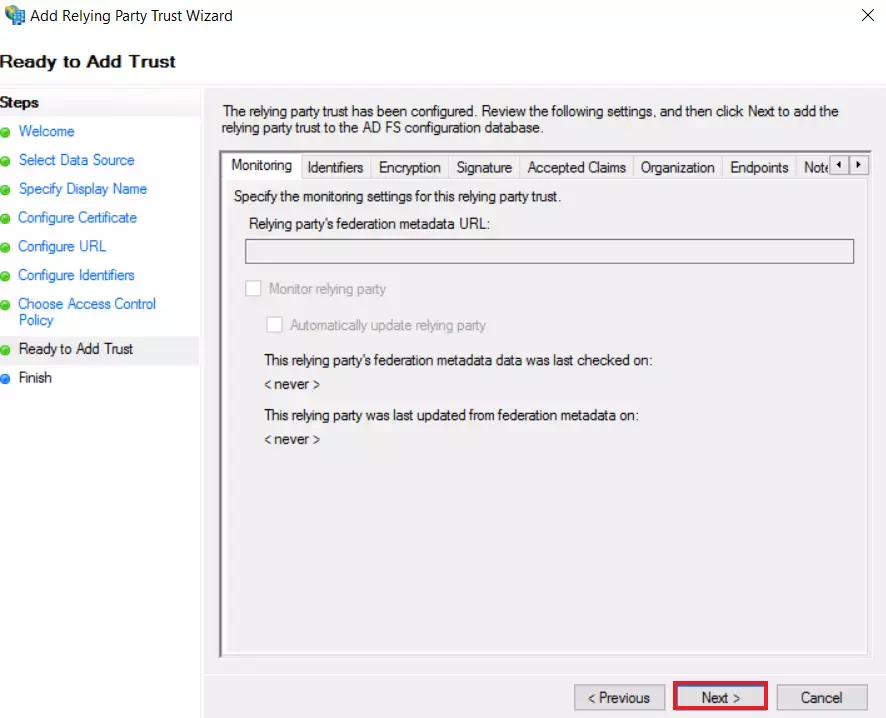Click the left tab scroll arrow
The height and width of the screenshot is (718, 886).
841,165
